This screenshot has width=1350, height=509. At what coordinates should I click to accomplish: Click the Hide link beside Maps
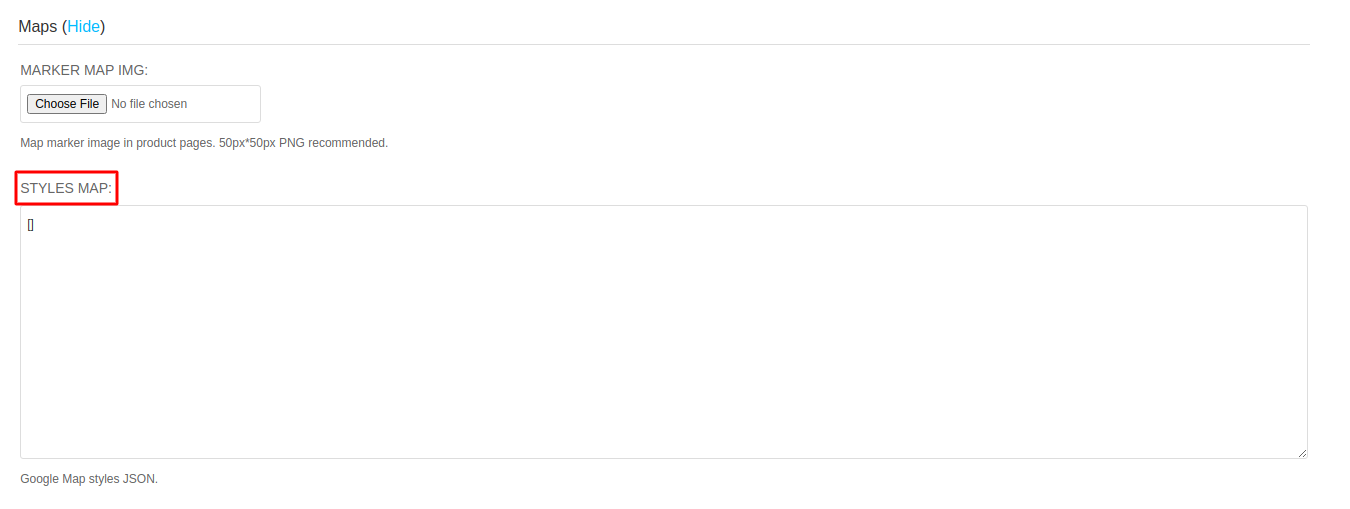pyautogui.click(x=84, y=27)
